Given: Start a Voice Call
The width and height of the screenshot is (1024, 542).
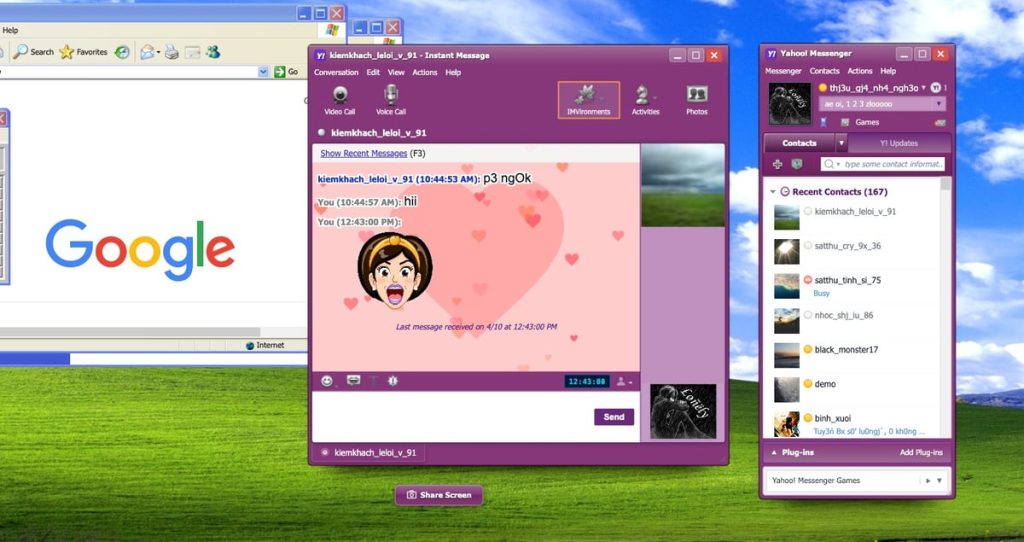Looking at the screenshot, I should [x=391, y=99].
